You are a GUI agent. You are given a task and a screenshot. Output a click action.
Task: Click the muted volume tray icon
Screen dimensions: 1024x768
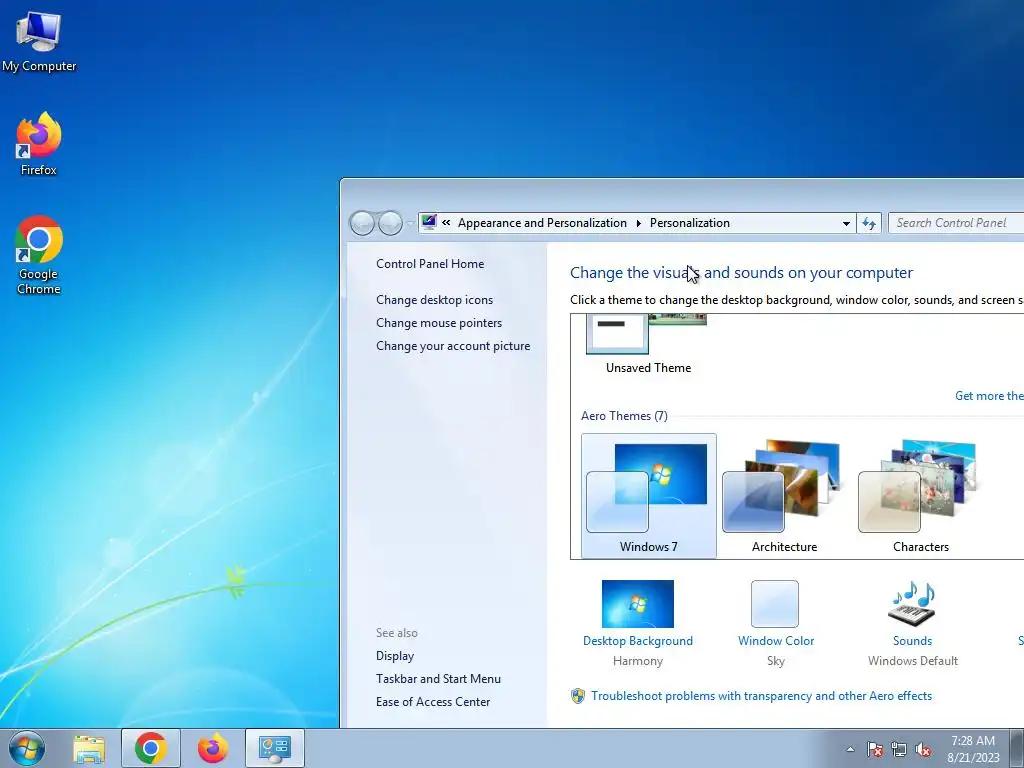tap(923, 749)
